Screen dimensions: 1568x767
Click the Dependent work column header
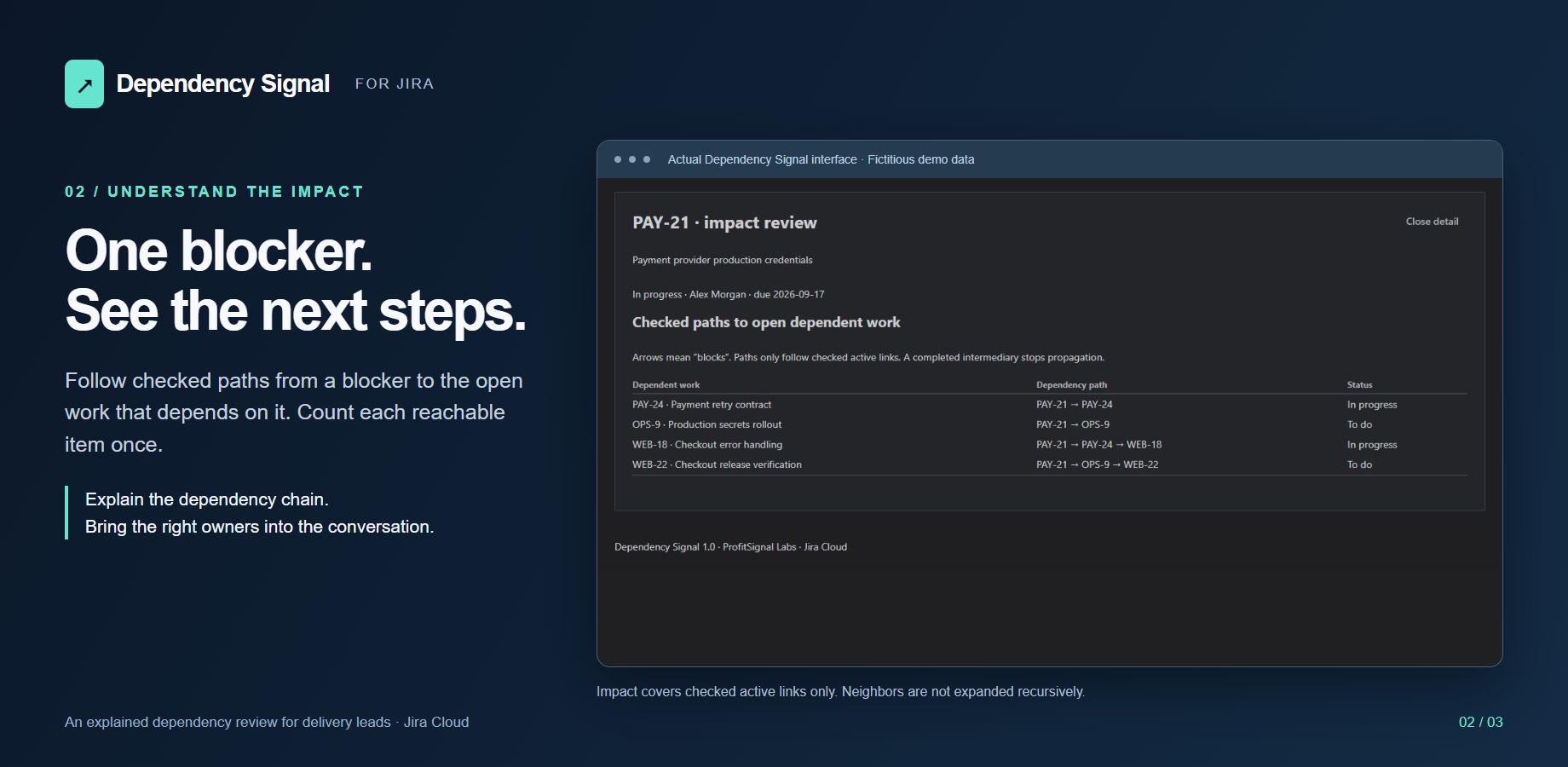666,385
